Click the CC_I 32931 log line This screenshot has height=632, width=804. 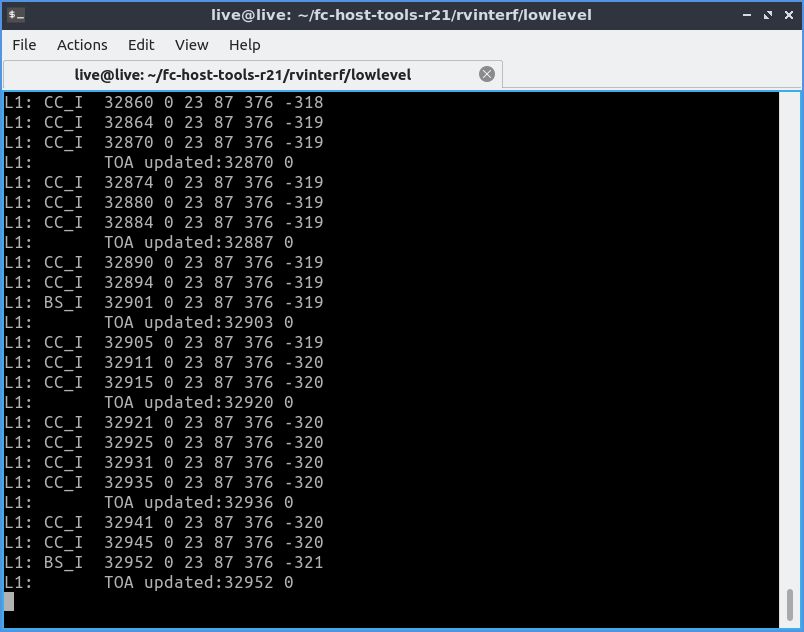tap(164, 462)
